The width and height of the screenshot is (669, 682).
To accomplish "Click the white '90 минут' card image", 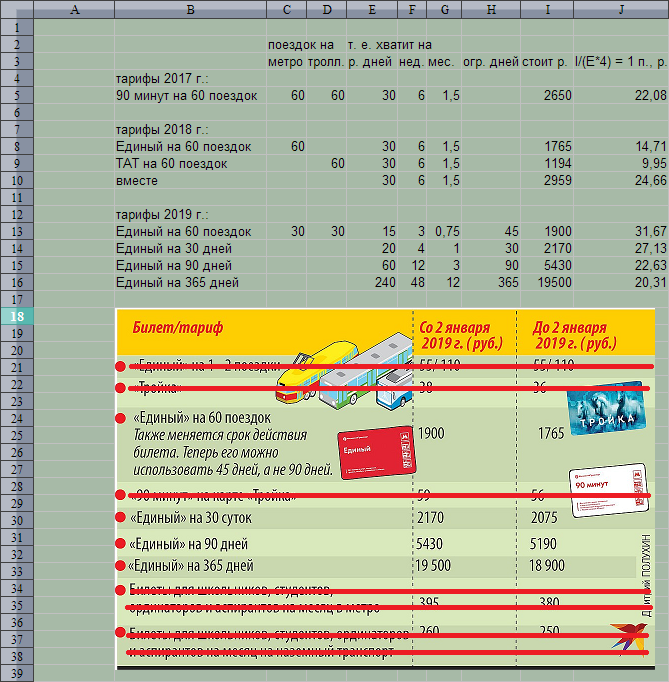I will click(609, 490).
